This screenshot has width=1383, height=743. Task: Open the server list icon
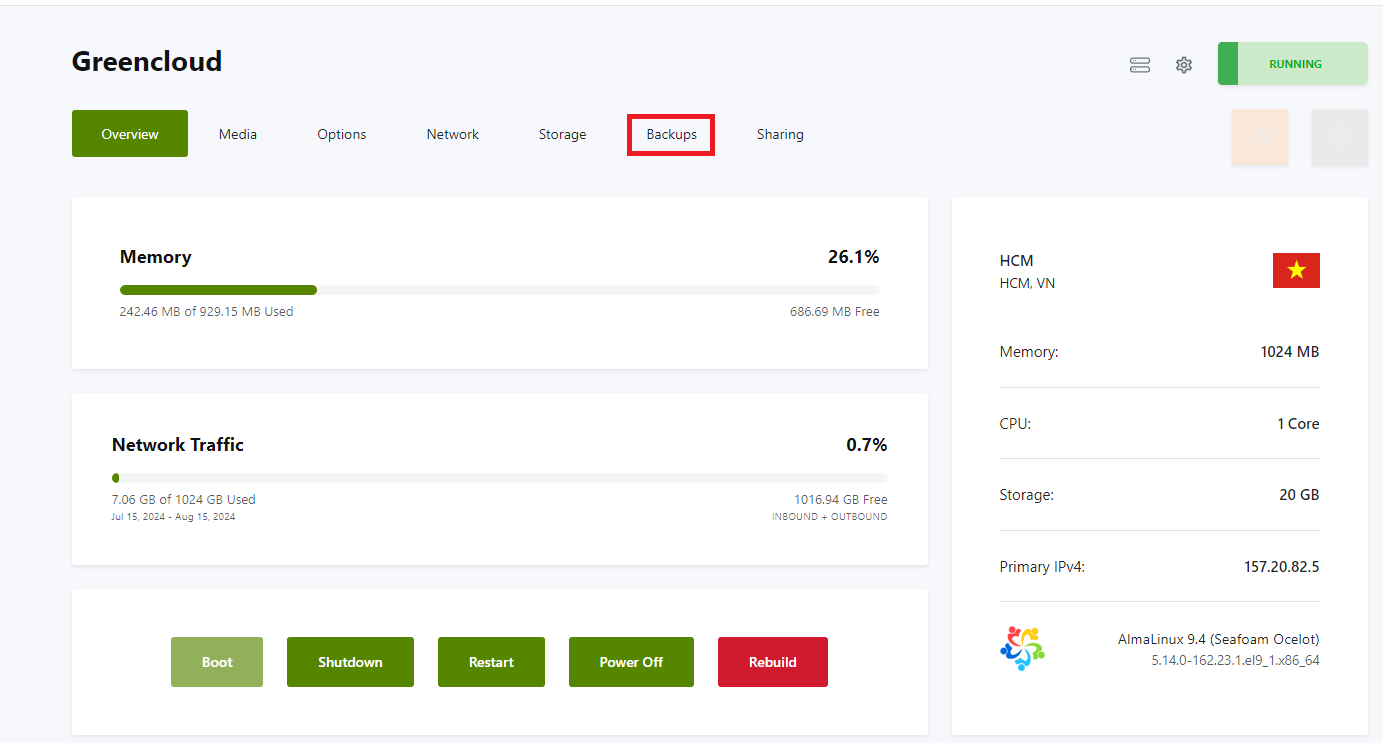[x=1140, y=65]
